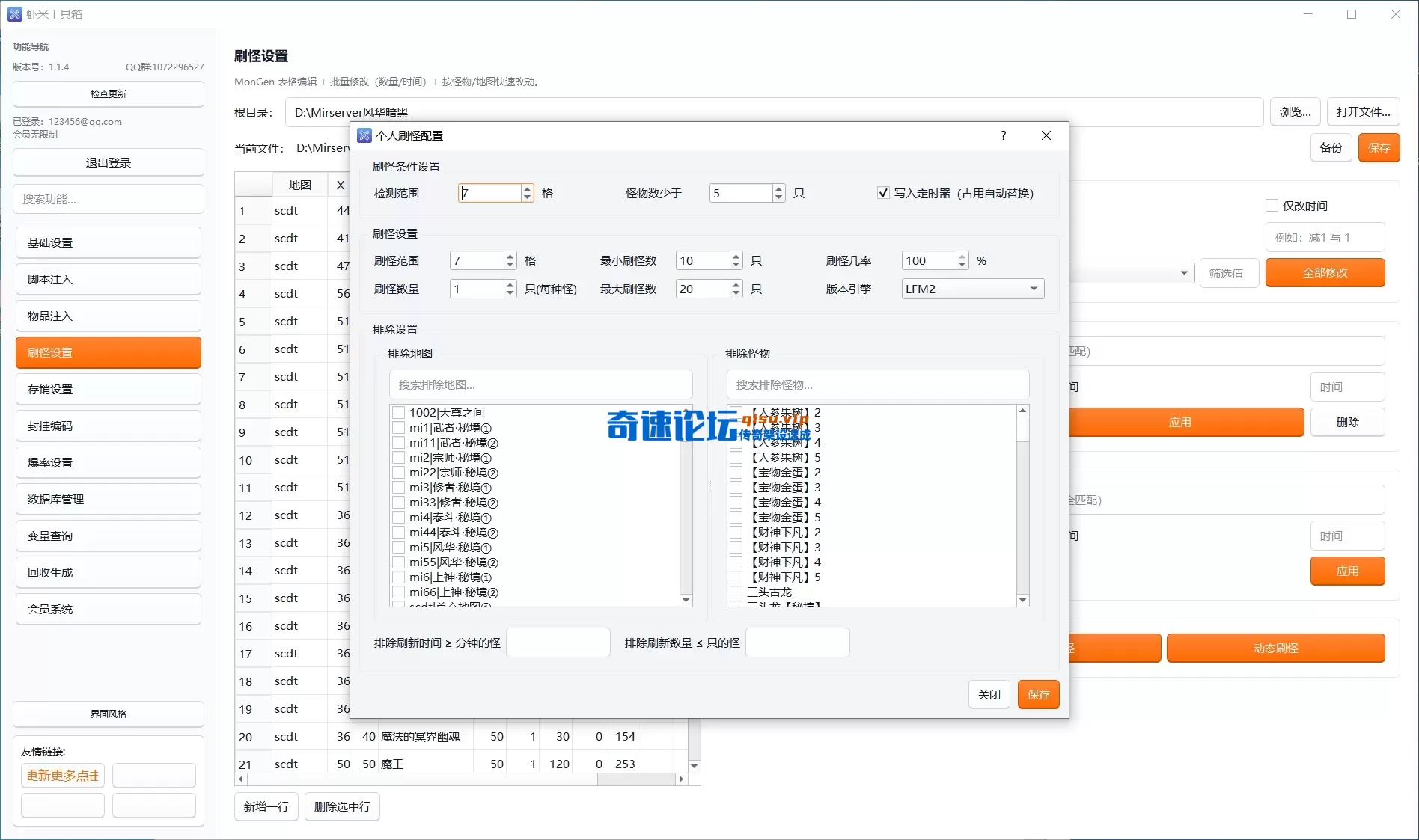Toggle the 仅改时间 checkbox
Image resolution: width=1419 pixels, height=840 pixels.
pos(1273,205)
